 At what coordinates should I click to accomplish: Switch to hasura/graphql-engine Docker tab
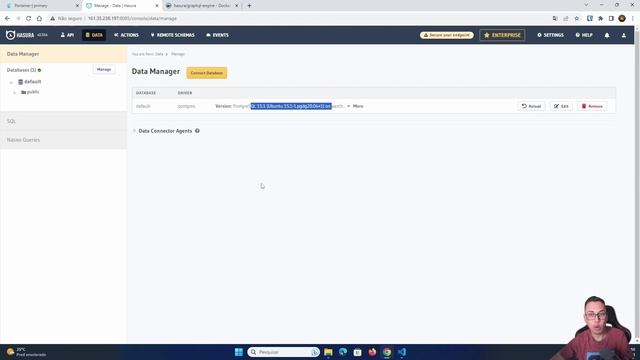[x=202, y=6]
